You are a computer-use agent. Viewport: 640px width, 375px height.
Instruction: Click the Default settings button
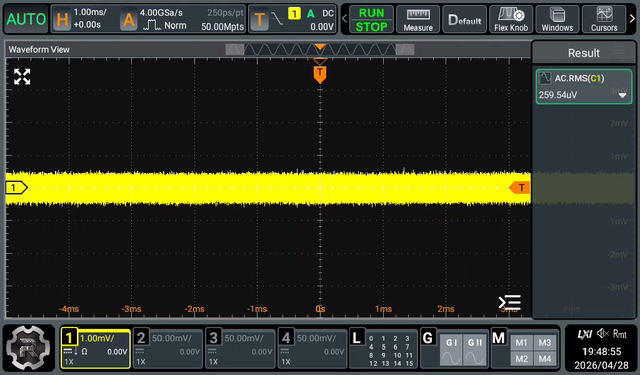tap(464, 19)
